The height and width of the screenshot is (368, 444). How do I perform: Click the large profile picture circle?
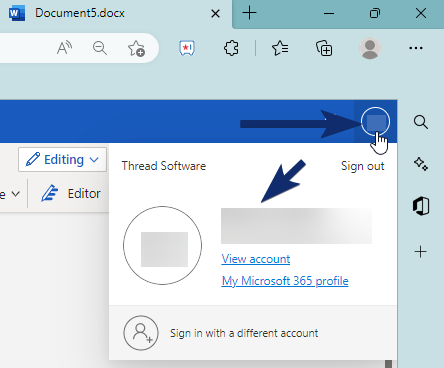click(162, 245)
